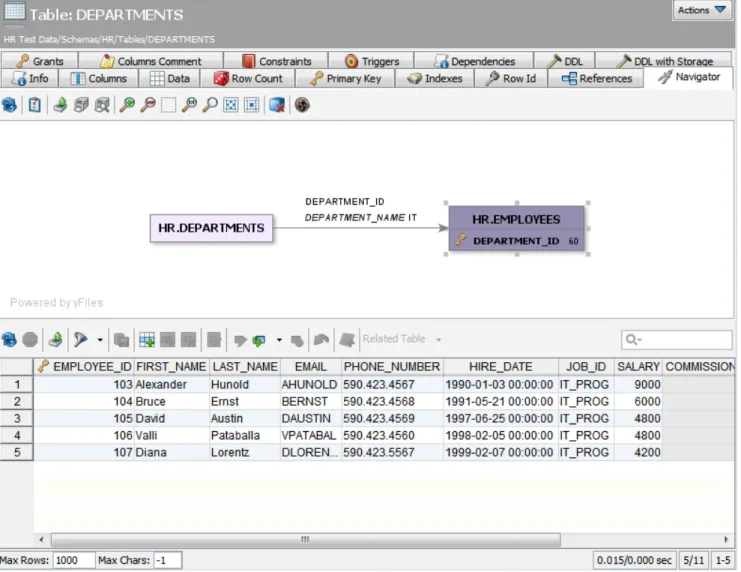Select the email cell VPATABAL
741x572 pixels.
click(x=310, y=435)
